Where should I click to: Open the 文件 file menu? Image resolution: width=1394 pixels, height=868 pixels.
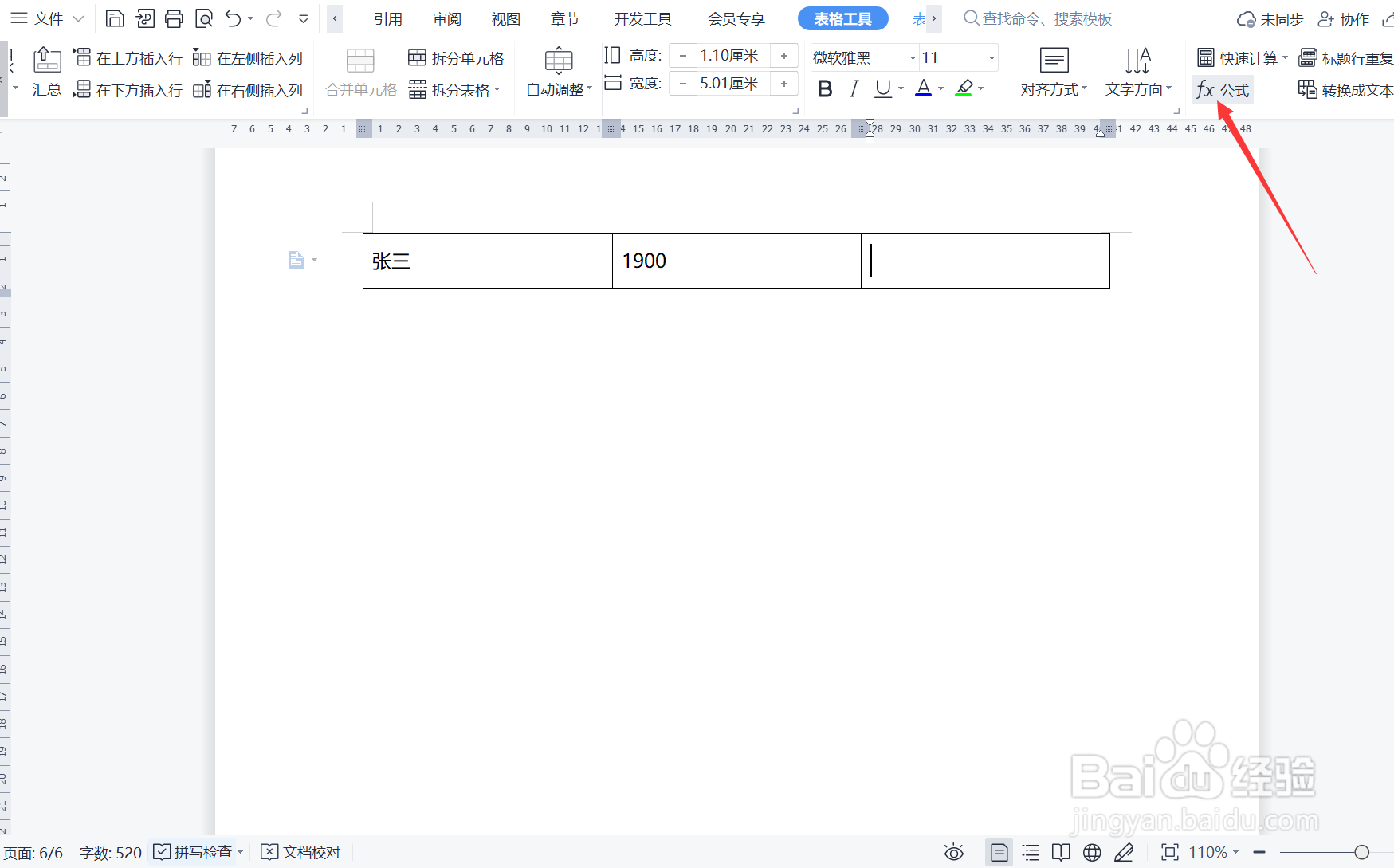[x=46, y=18]
